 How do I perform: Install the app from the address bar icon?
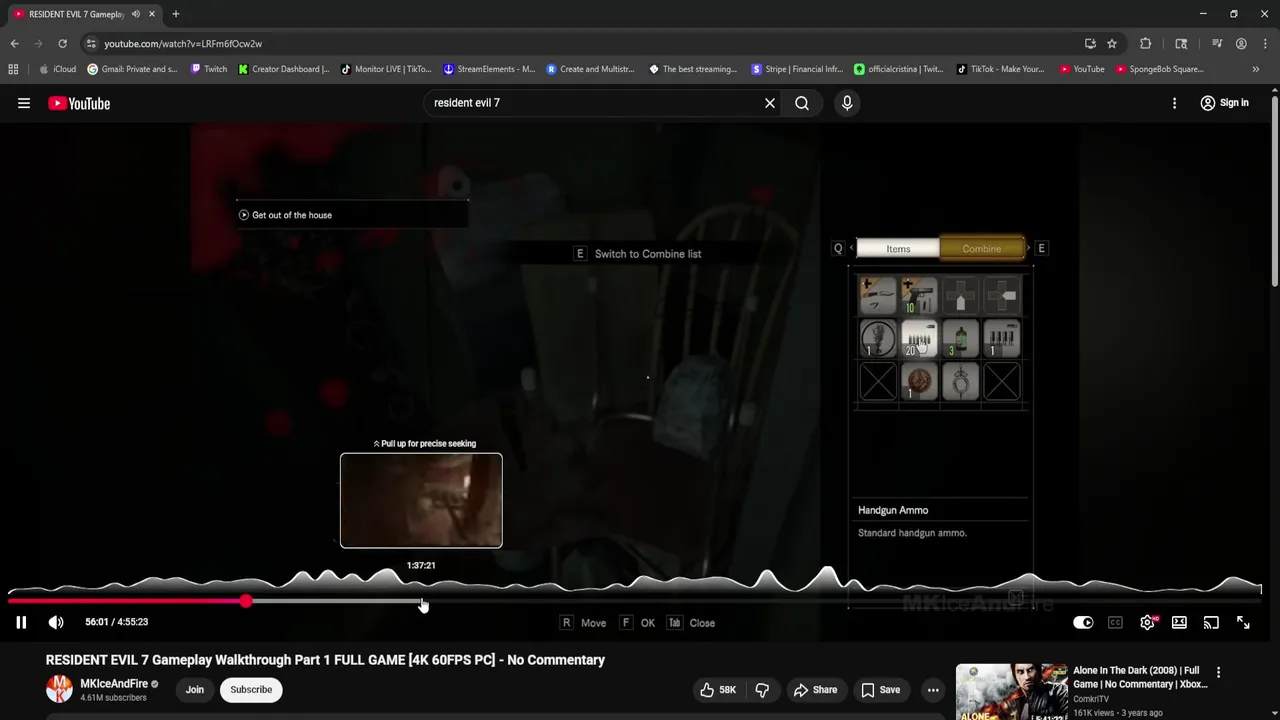(x=1090, y=44)
